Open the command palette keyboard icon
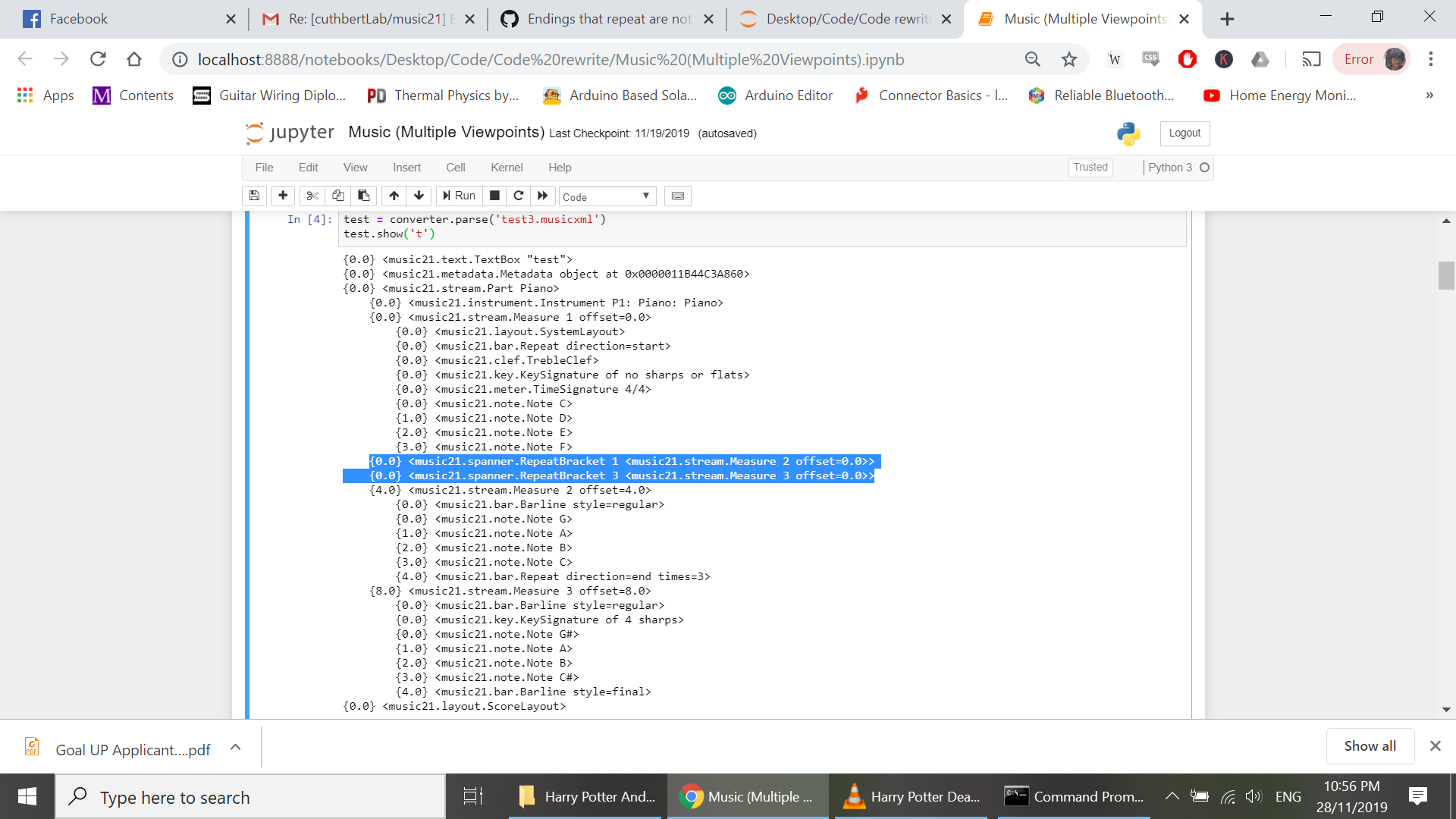Screen dimensions: 1456x819 677,196
